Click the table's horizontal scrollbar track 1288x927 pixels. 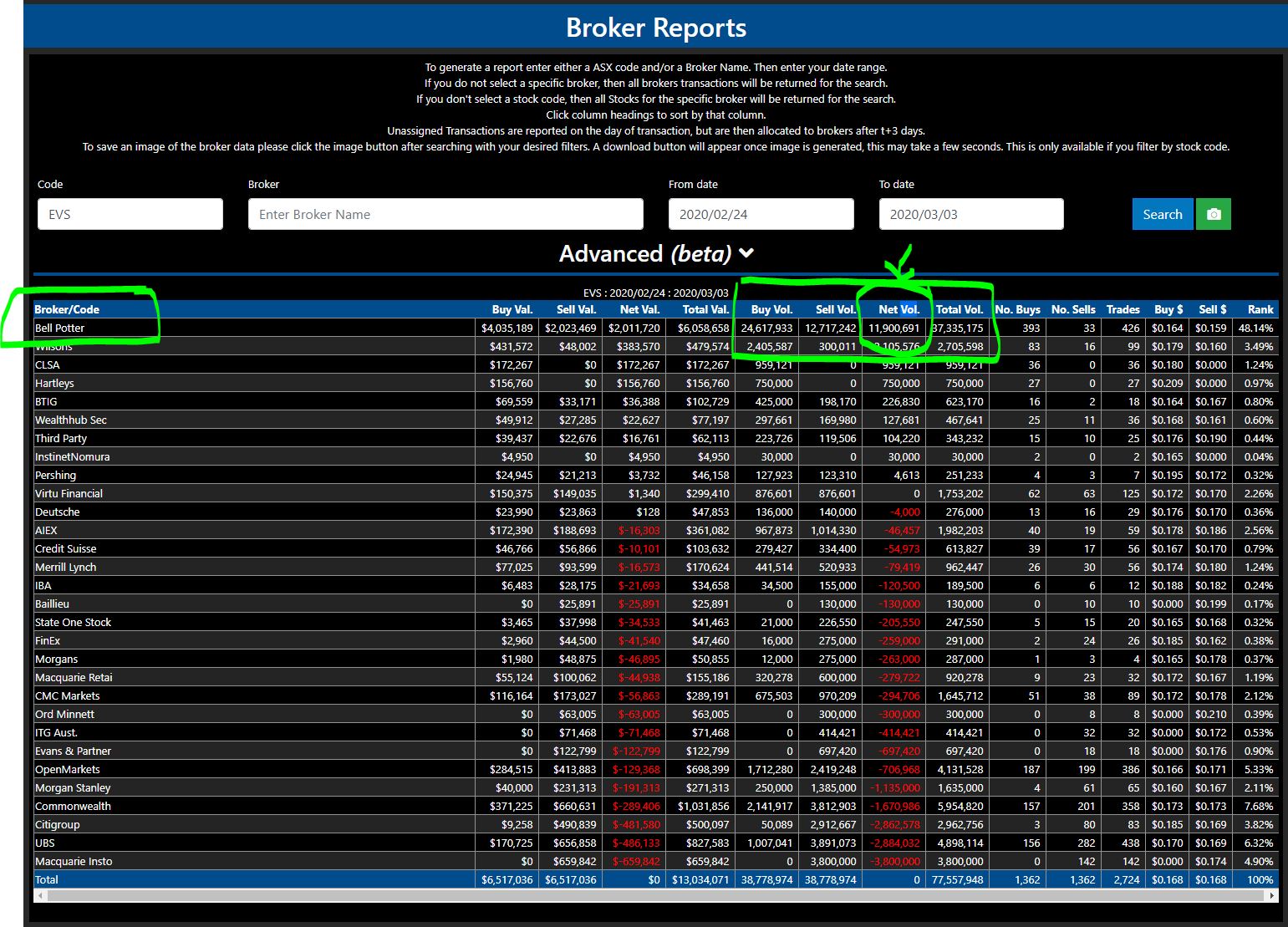[x=656, y=895]
